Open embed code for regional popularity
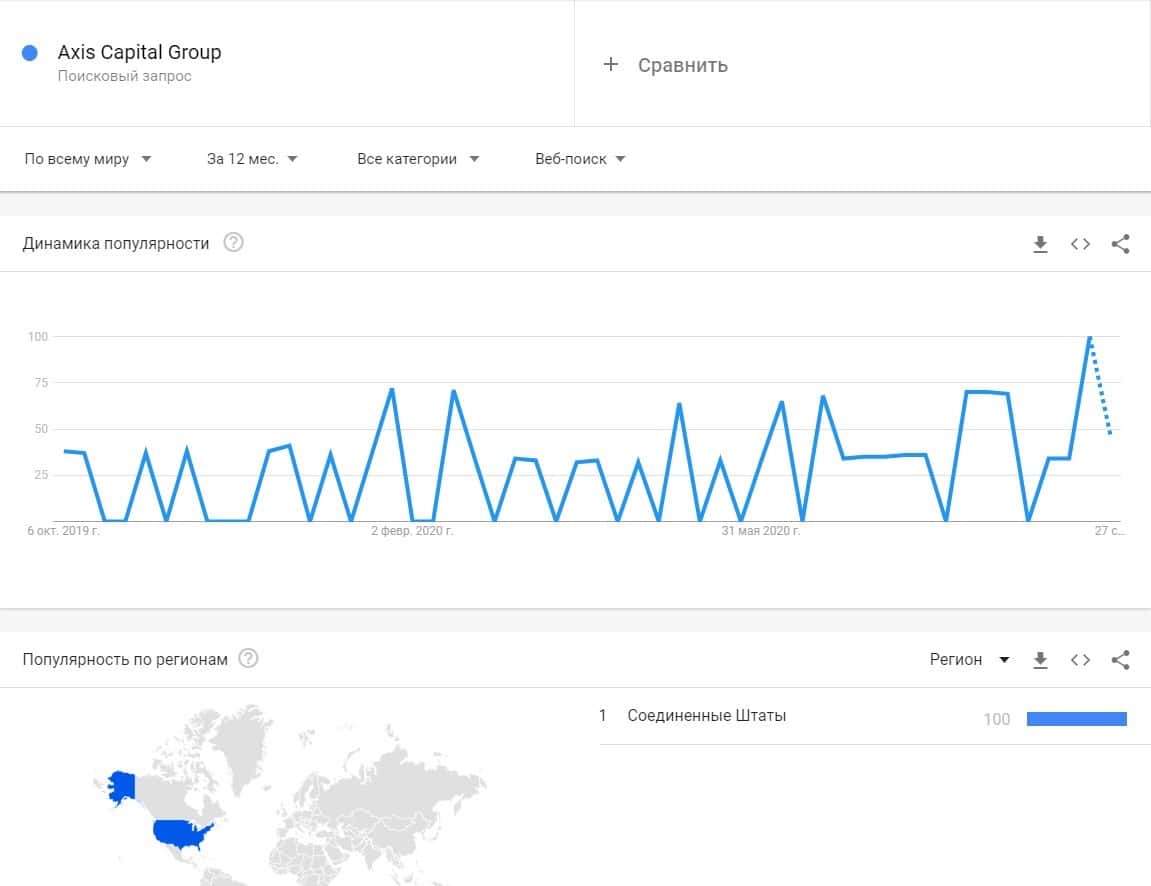The image size is (1151, 886). point(1080,660)
